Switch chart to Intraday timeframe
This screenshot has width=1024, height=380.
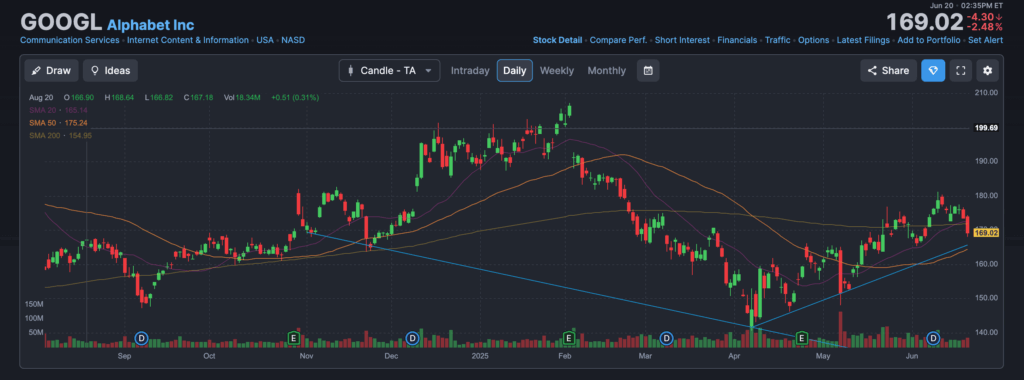470,71
